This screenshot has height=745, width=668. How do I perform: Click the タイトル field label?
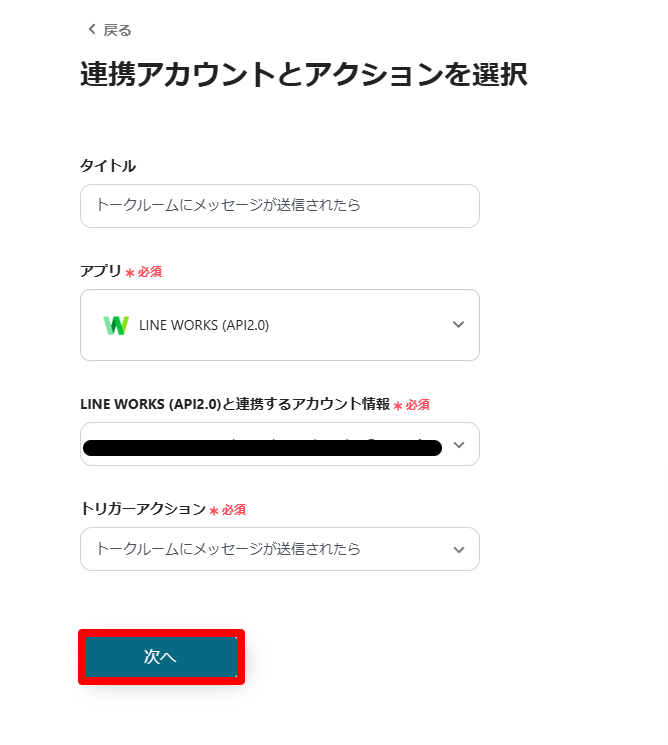(x=108, y=166)
